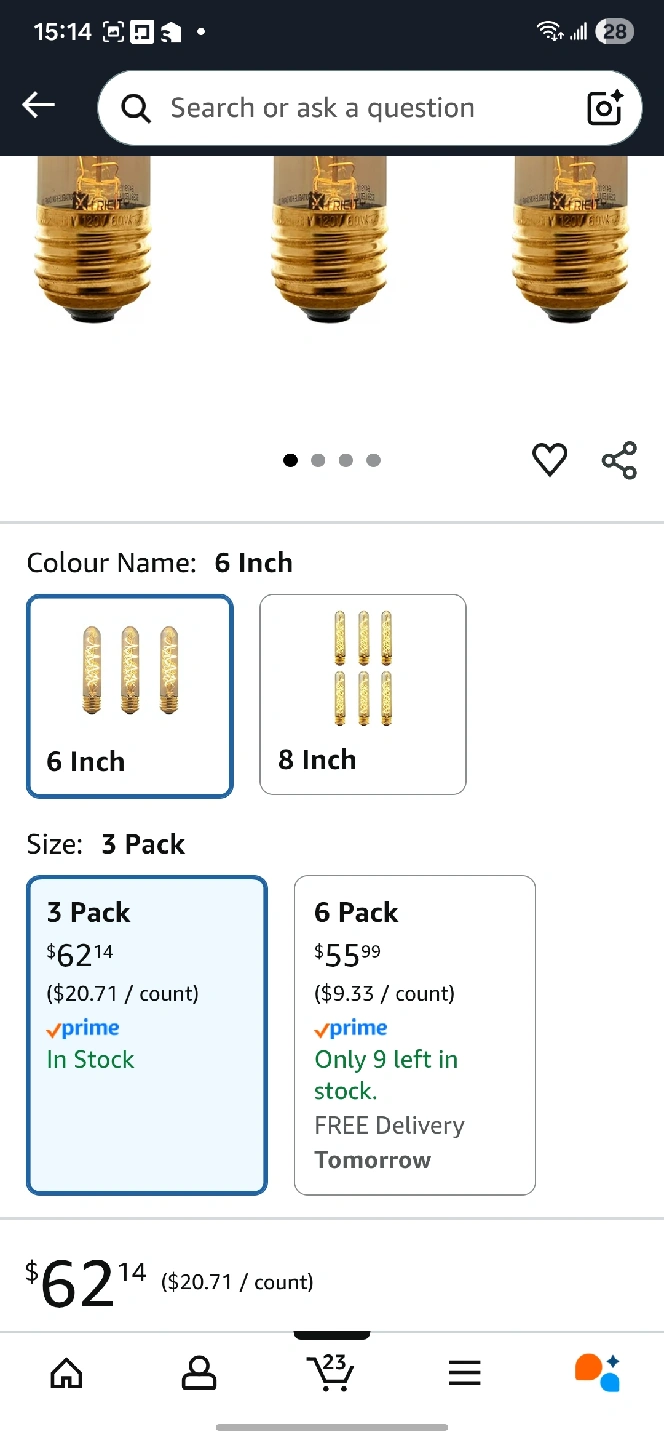Open hamburger menu icon
664x1440 pixels.
[x=464, y=1373]
